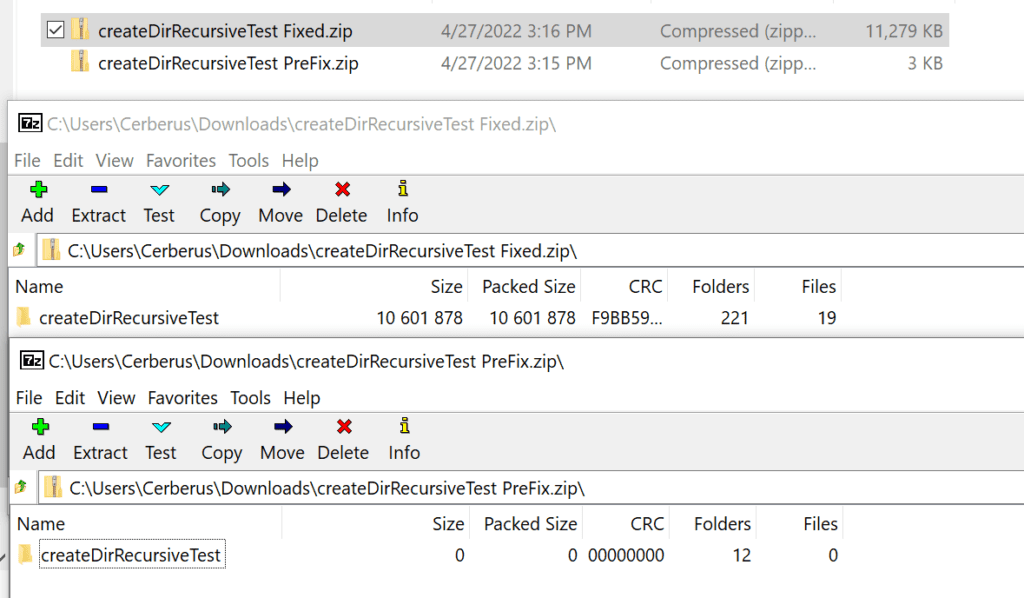
Task: Sort by the Name column in the PreFix.zip window
Action: coord(43,523)
